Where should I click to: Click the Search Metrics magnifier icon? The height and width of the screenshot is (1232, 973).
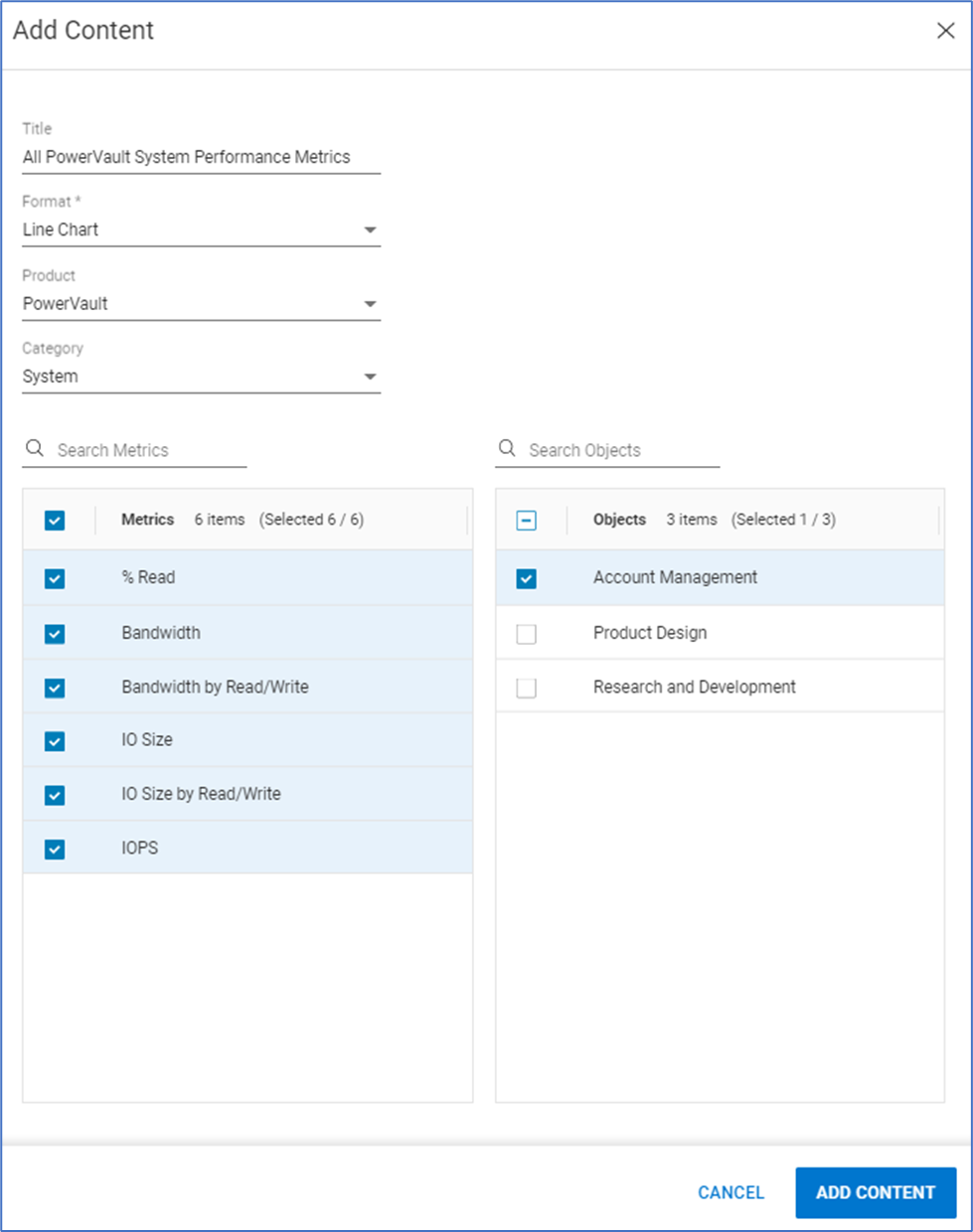click(34, 449)
